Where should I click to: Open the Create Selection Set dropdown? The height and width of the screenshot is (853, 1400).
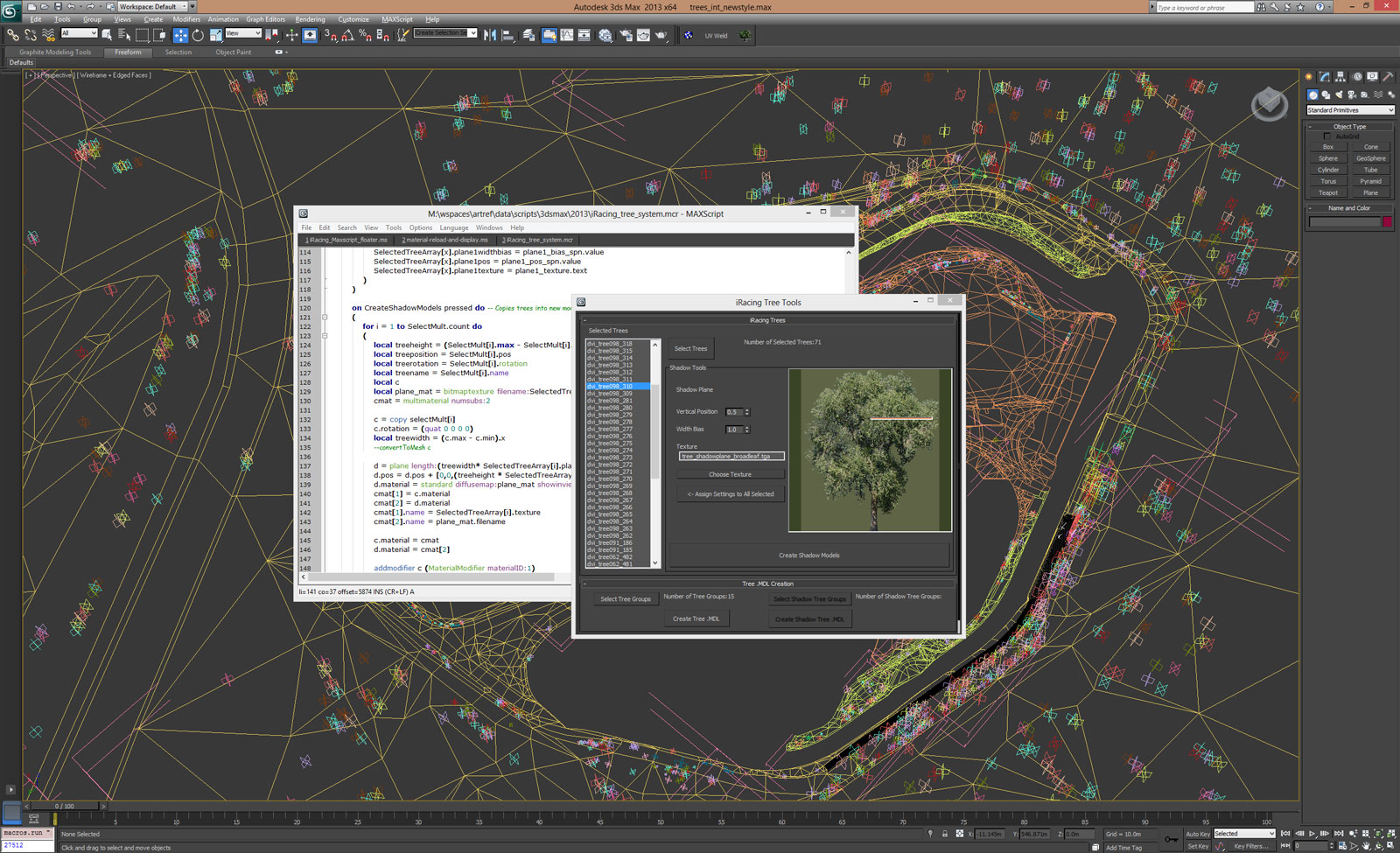445,33
